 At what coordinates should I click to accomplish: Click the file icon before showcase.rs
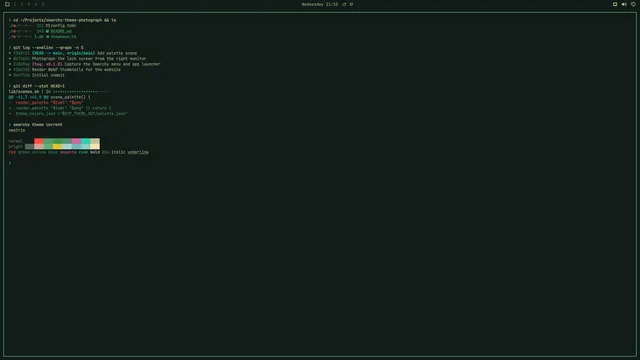[x=47, y=36]
